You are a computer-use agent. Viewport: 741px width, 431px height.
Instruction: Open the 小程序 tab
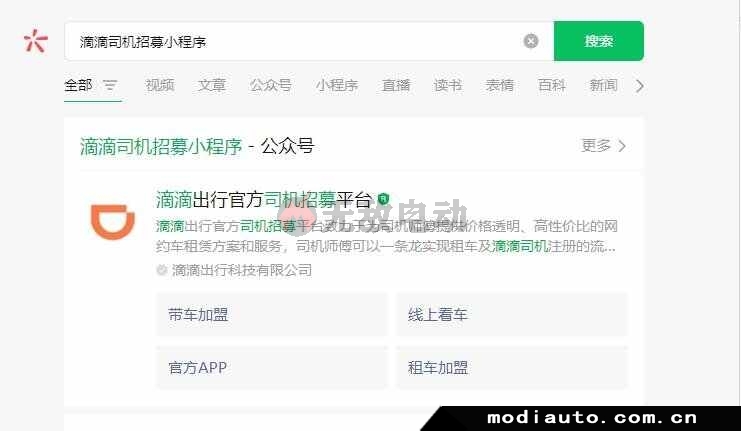(x=337, y=86)
